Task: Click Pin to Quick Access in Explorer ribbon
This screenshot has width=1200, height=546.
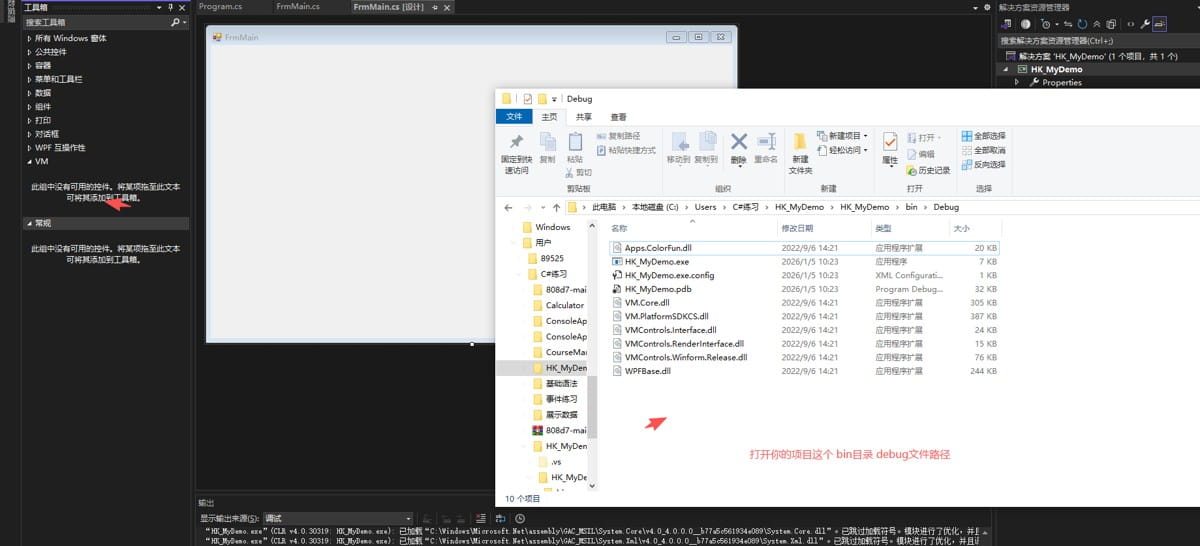Action: tap(517, 152)
